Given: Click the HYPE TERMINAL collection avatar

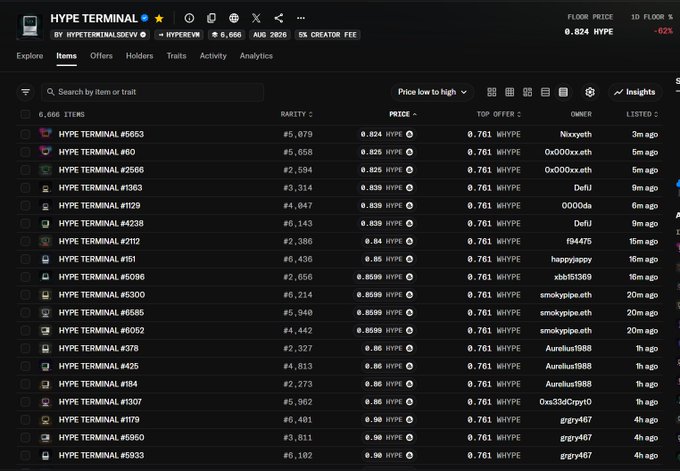Looking at the screenshot, I should (x=29, y=26).
